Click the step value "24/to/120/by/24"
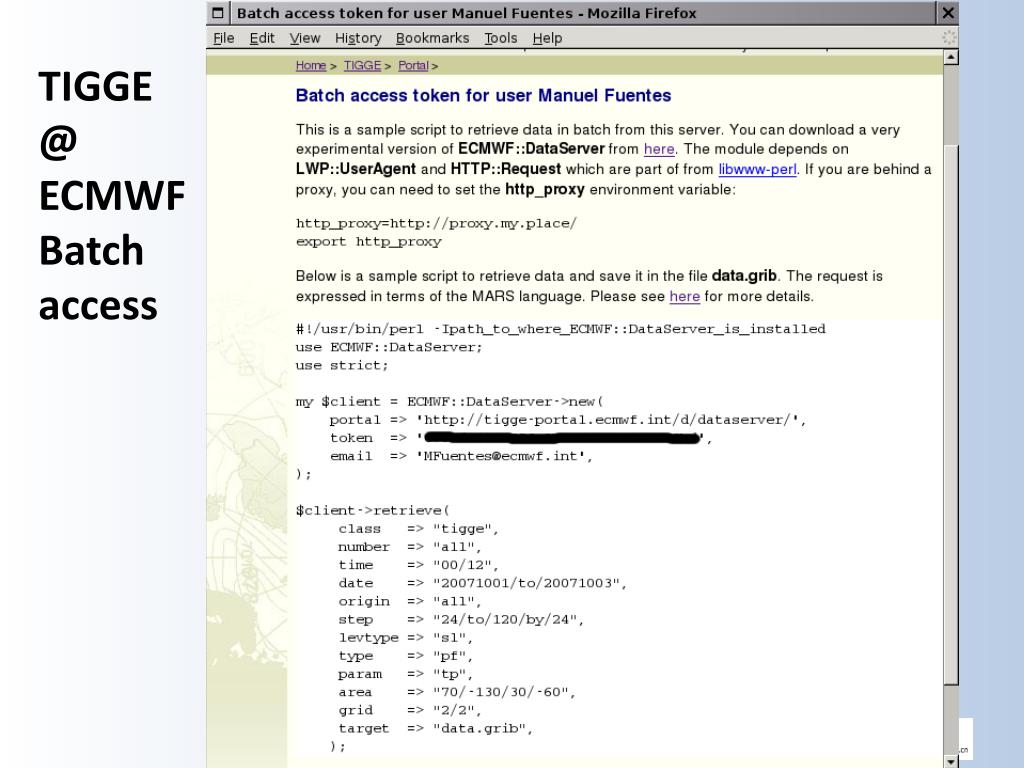The width and height of the screenshot is (1024, 768). point(504,620)
